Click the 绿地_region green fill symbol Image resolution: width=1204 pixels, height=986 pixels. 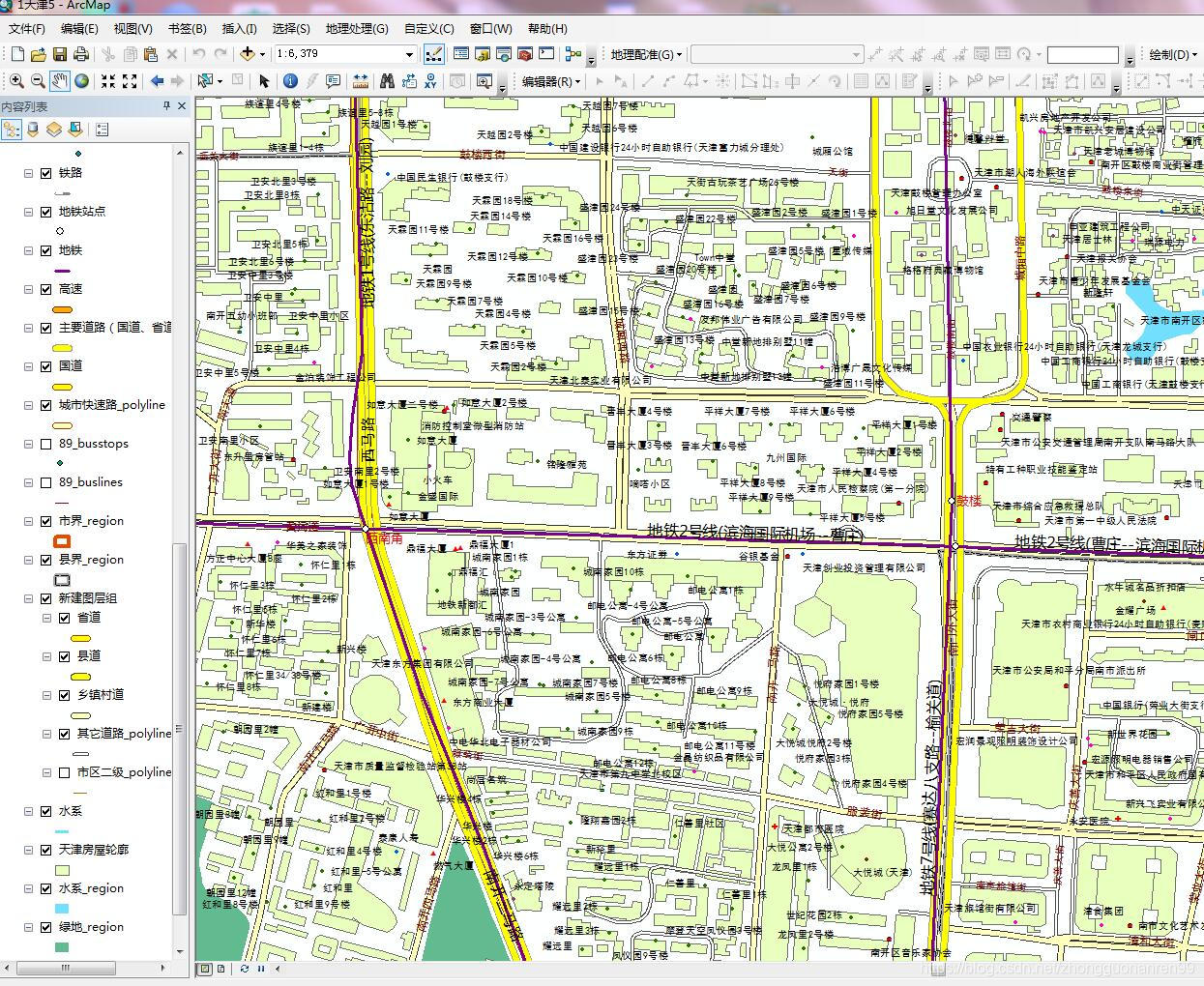(62, 947)
